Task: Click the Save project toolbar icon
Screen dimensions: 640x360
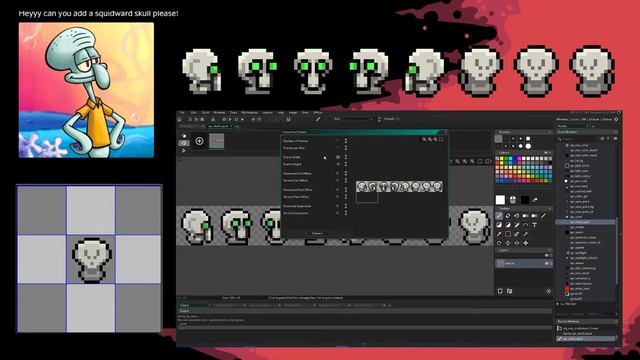Action: click(202, 119)
